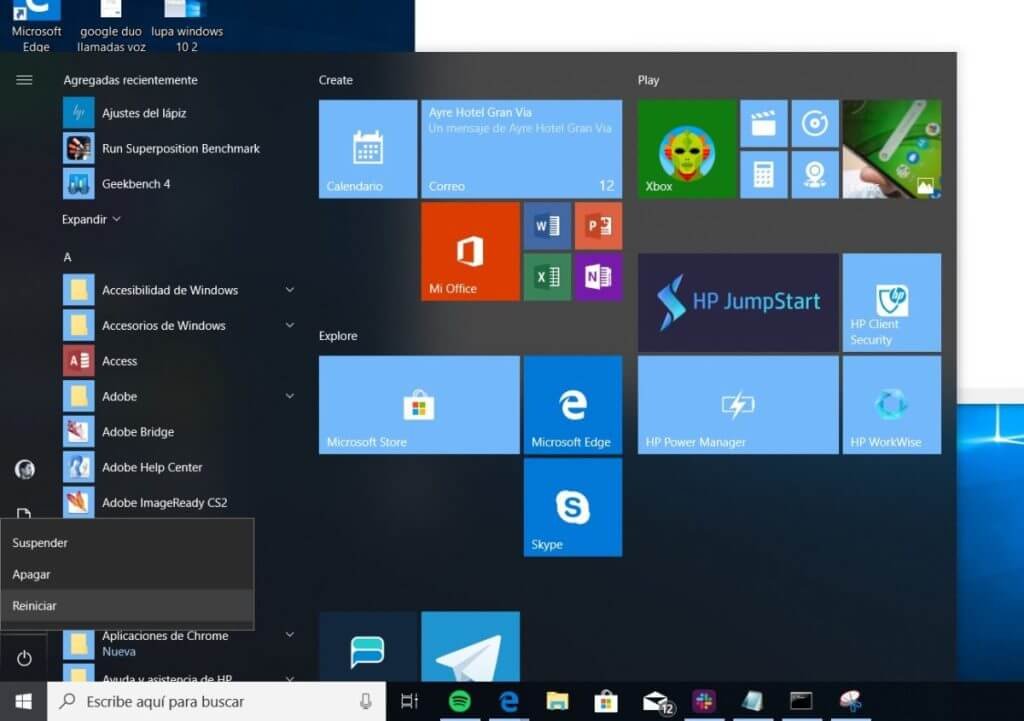The height and width of the screenshot is (721, 1024).
Task: Click the Play group heading
Action: [648, 80]
